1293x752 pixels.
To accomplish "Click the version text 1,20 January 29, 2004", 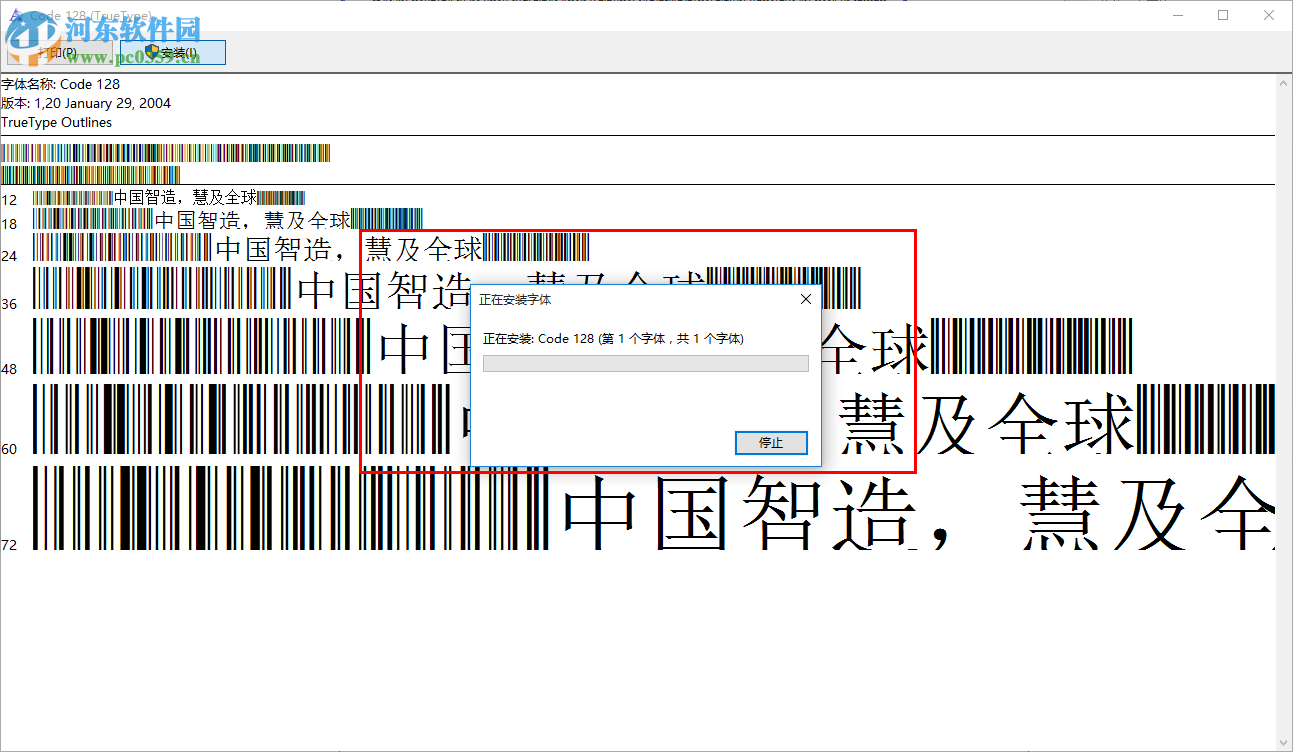I will [87, 103].
